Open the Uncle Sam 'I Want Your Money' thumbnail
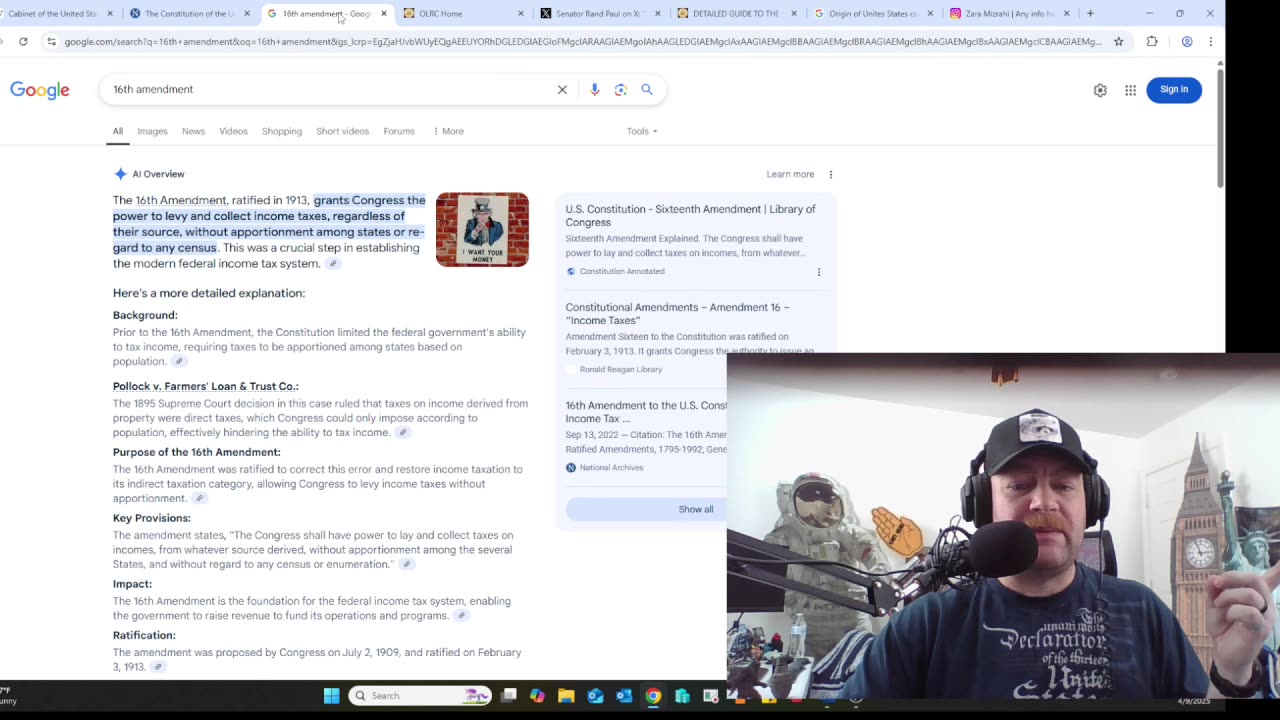 coord(482,230)
